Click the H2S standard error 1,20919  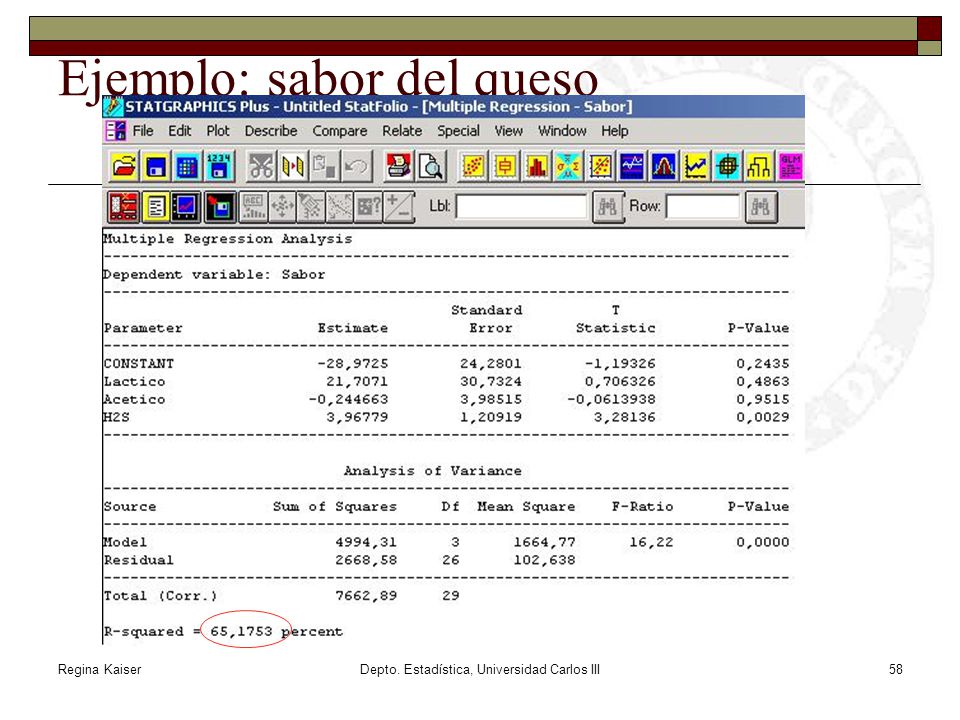491,418
